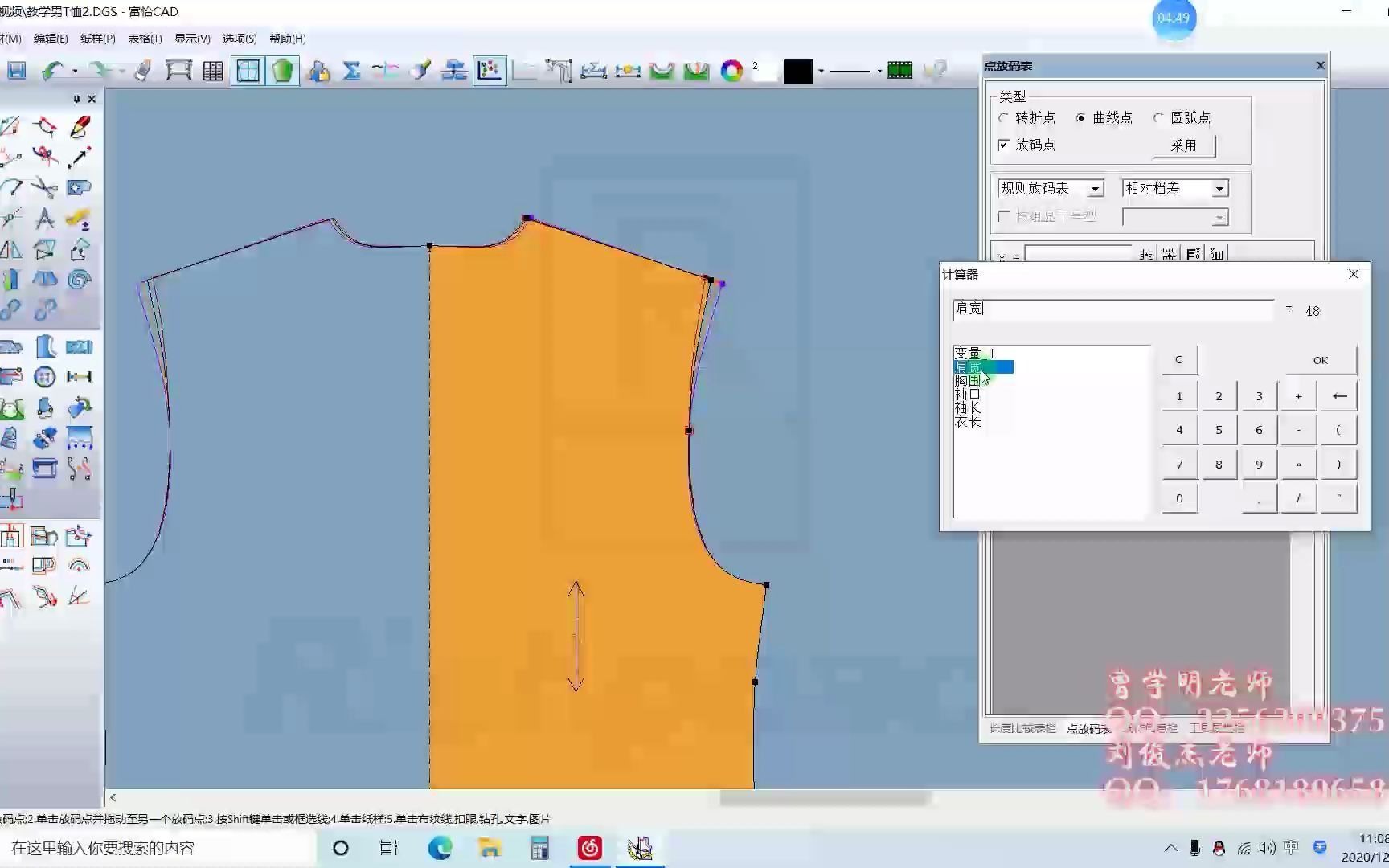This screenshot has height=868, width=1389.
Task: Open the 显示(V) menu
Action: [x=191, y=38]
